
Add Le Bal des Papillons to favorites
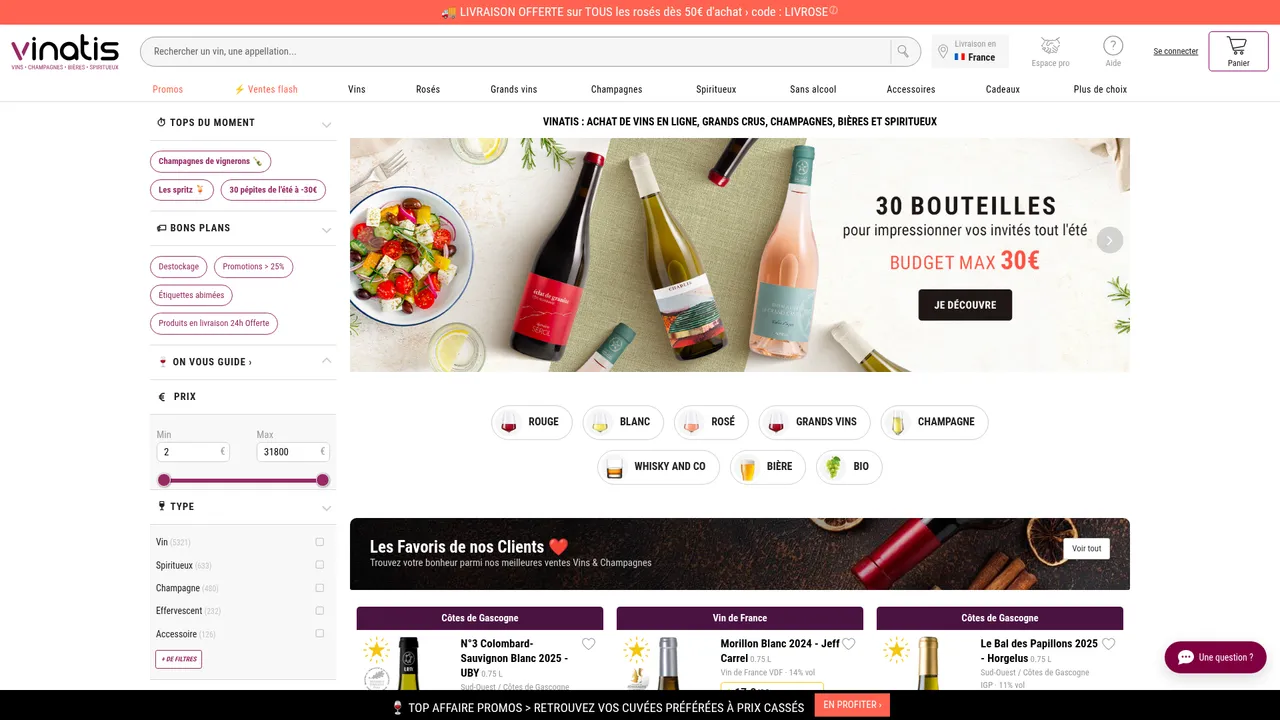(x=1109, y=644)
